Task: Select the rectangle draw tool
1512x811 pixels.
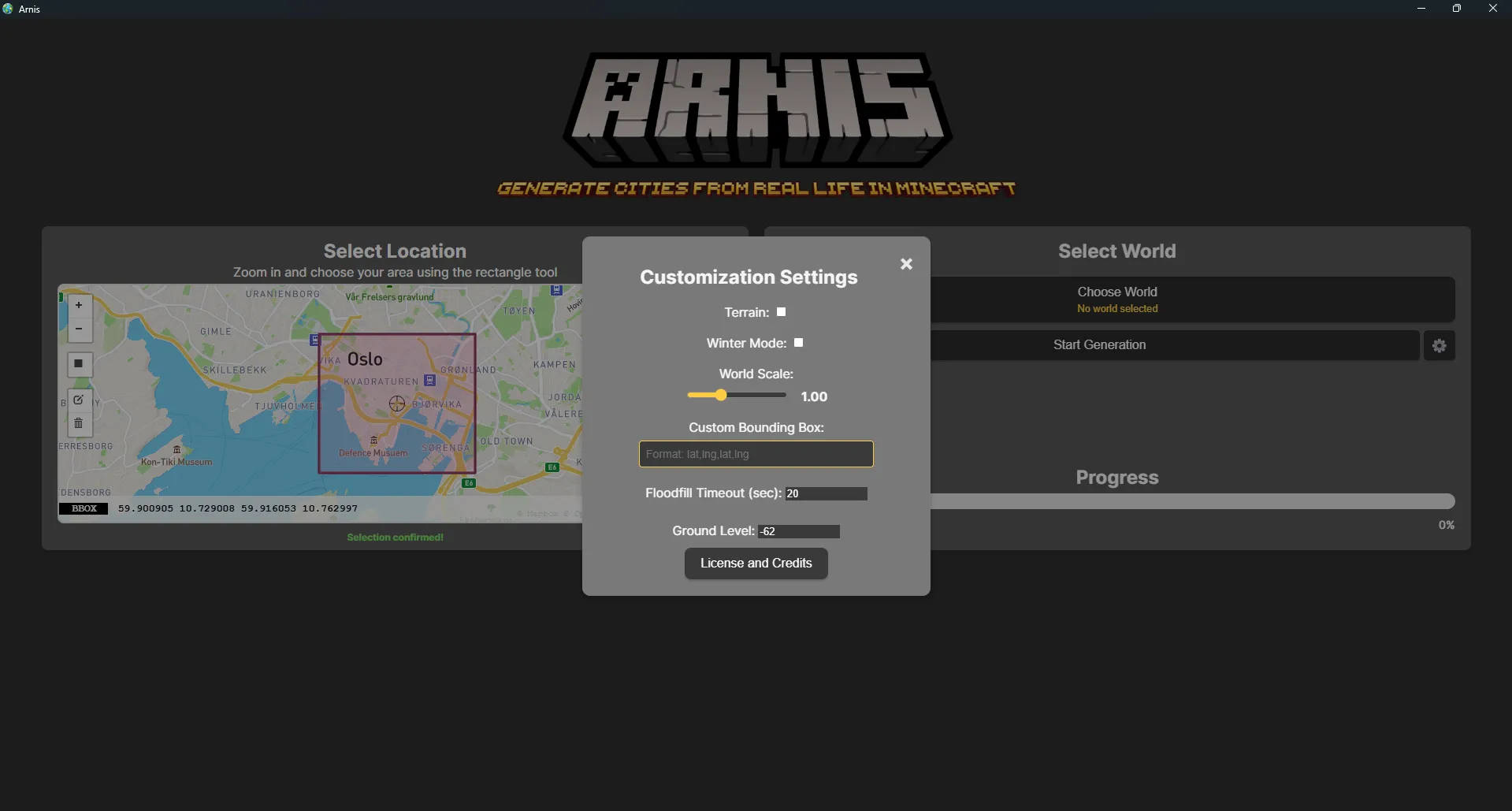Action: click(79, 364)
